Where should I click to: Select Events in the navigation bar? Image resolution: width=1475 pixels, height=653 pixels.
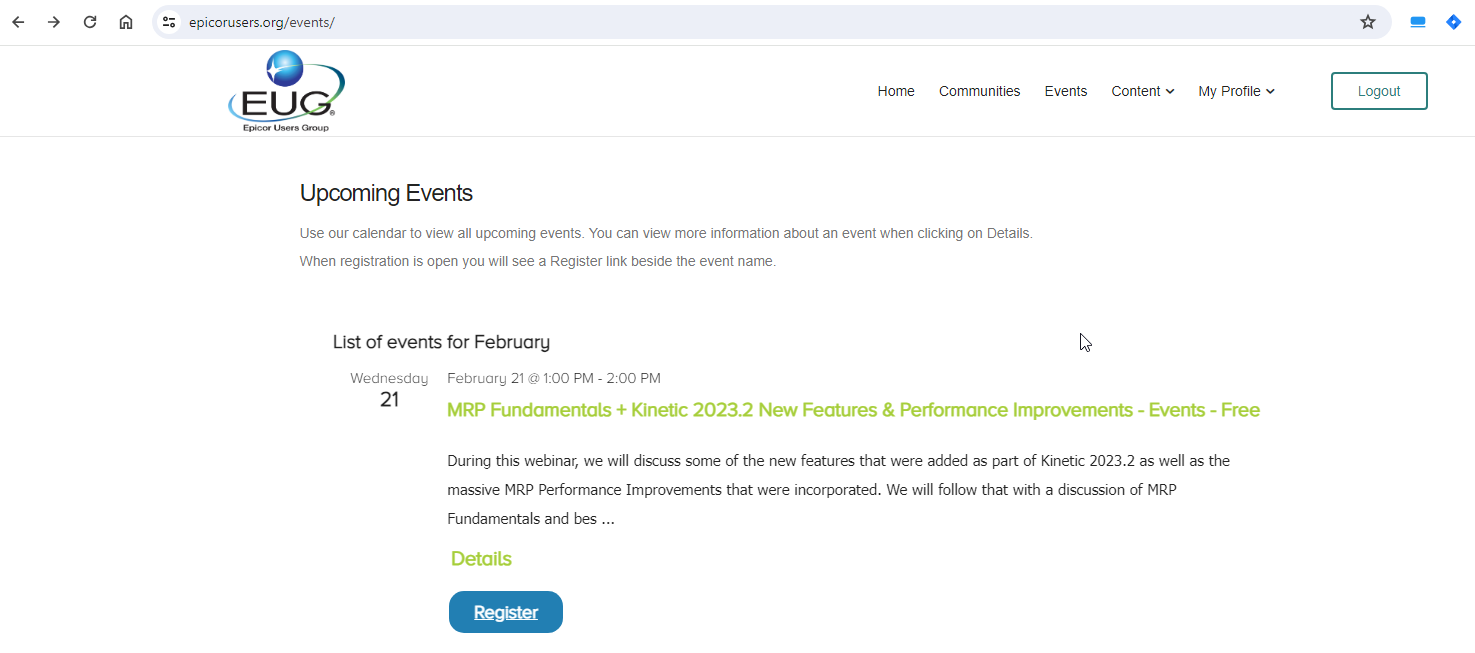1065,91
